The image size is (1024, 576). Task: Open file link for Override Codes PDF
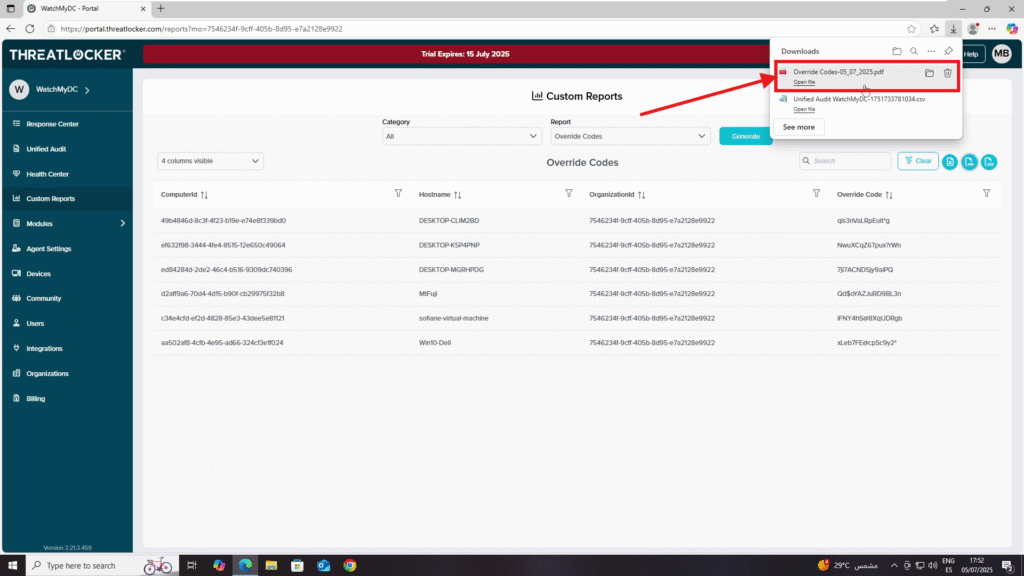click(804, 82)
